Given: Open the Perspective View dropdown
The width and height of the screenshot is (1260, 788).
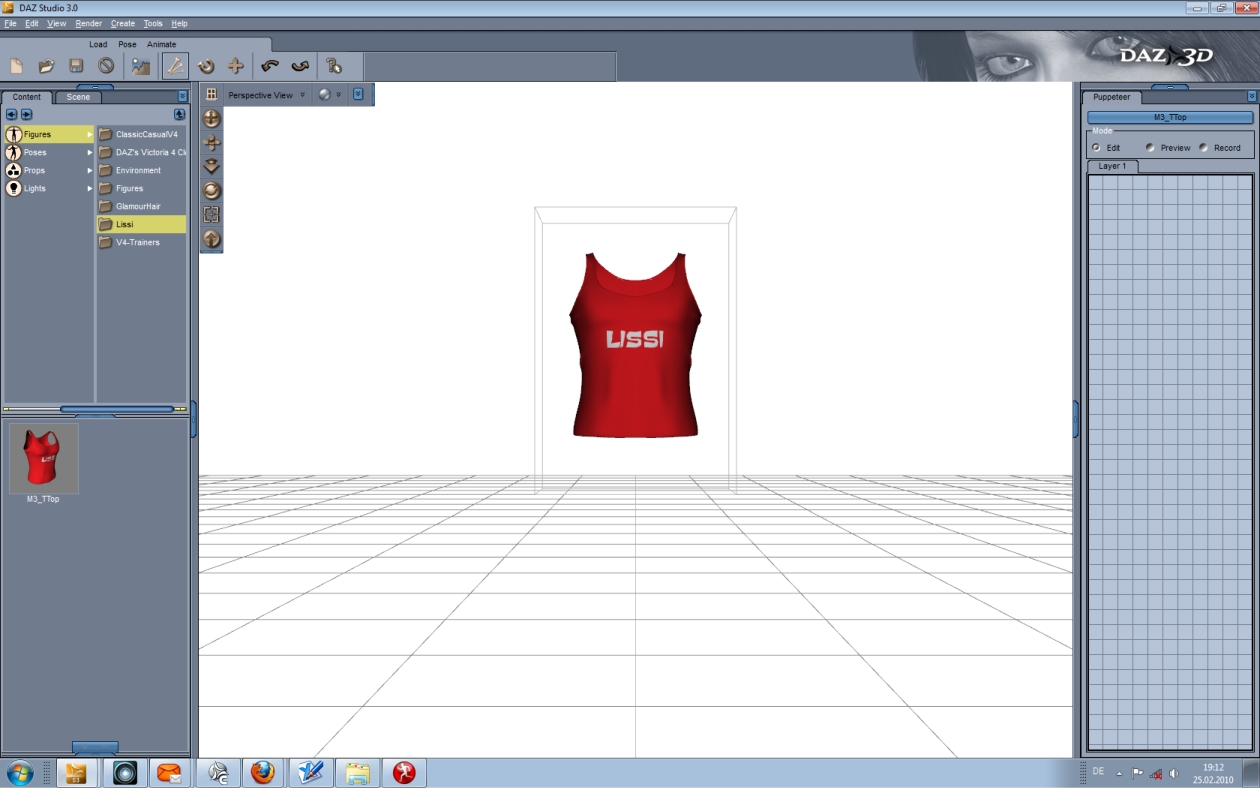Looking at the screenshot, I should coord(266,95).
